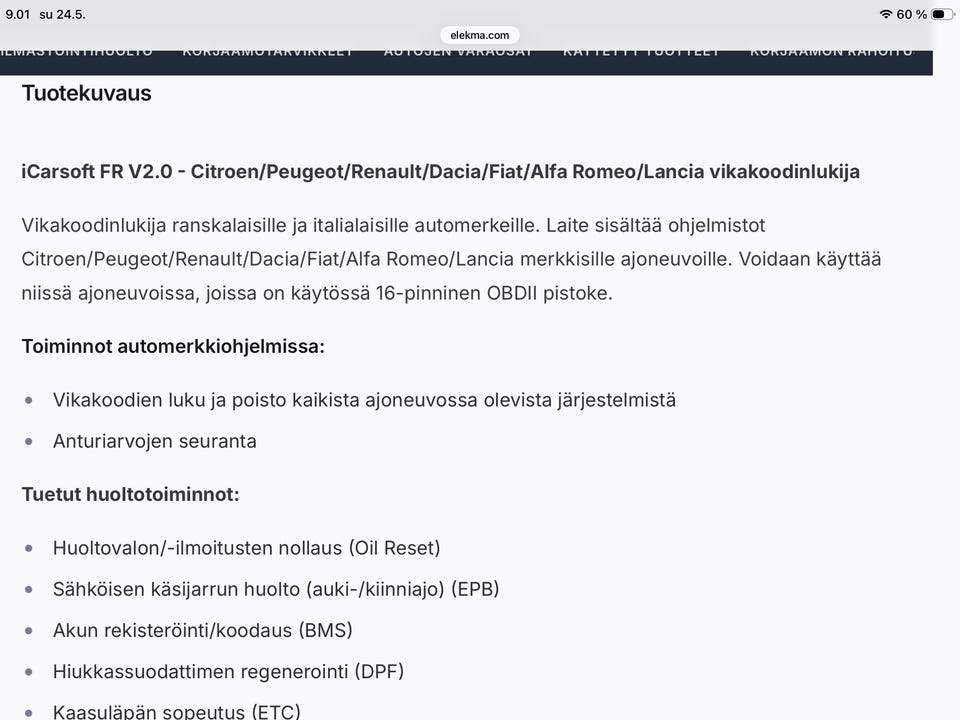Click the Tuetut huoltotoiminnot heading
Viewport: 960px width, 720px height.
tap(130, 494)
